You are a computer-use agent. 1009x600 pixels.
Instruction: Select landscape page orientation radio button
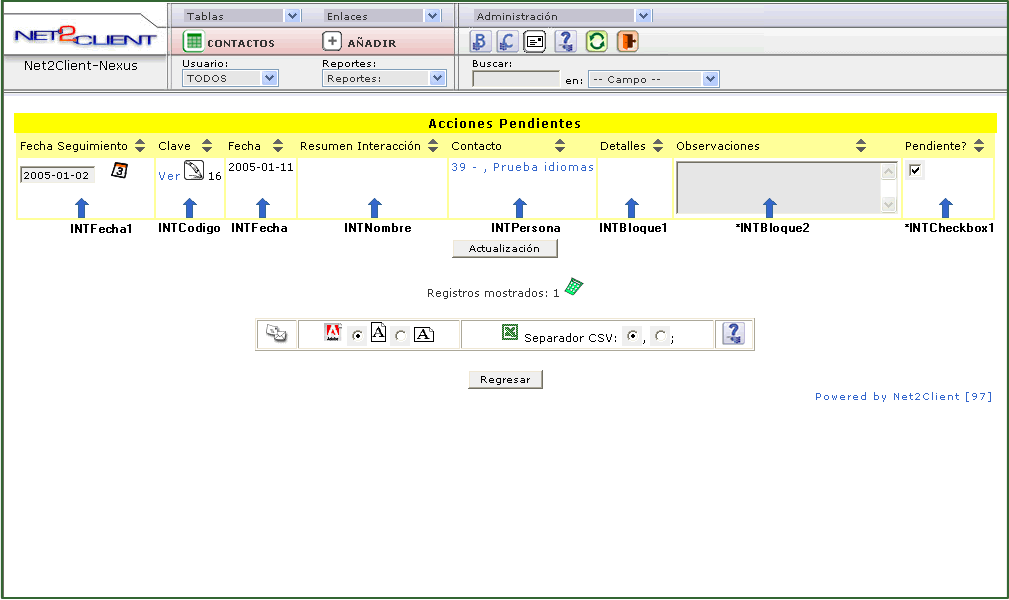coord(401,336)
